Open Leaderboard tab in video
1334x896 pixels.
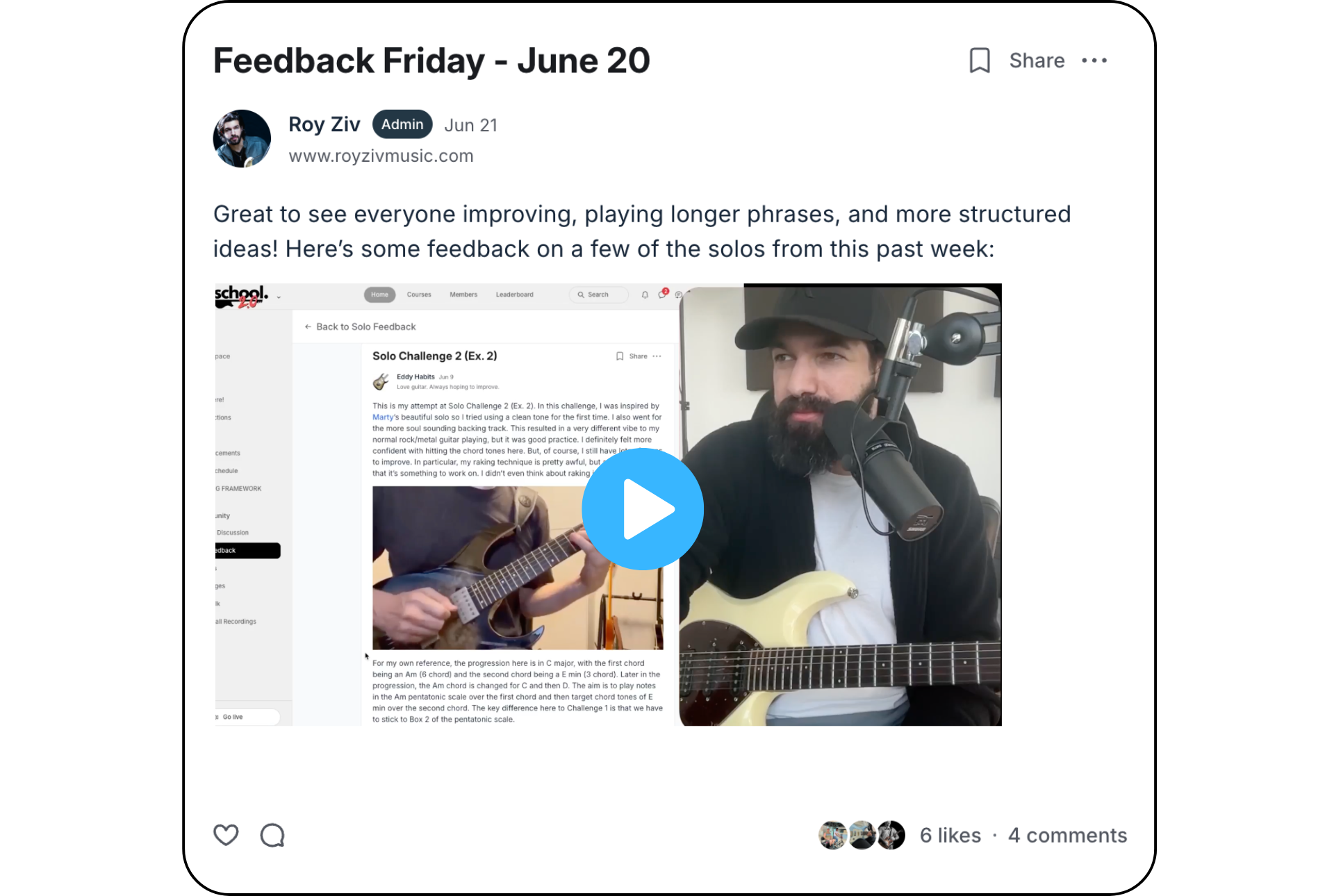[515, 294]
